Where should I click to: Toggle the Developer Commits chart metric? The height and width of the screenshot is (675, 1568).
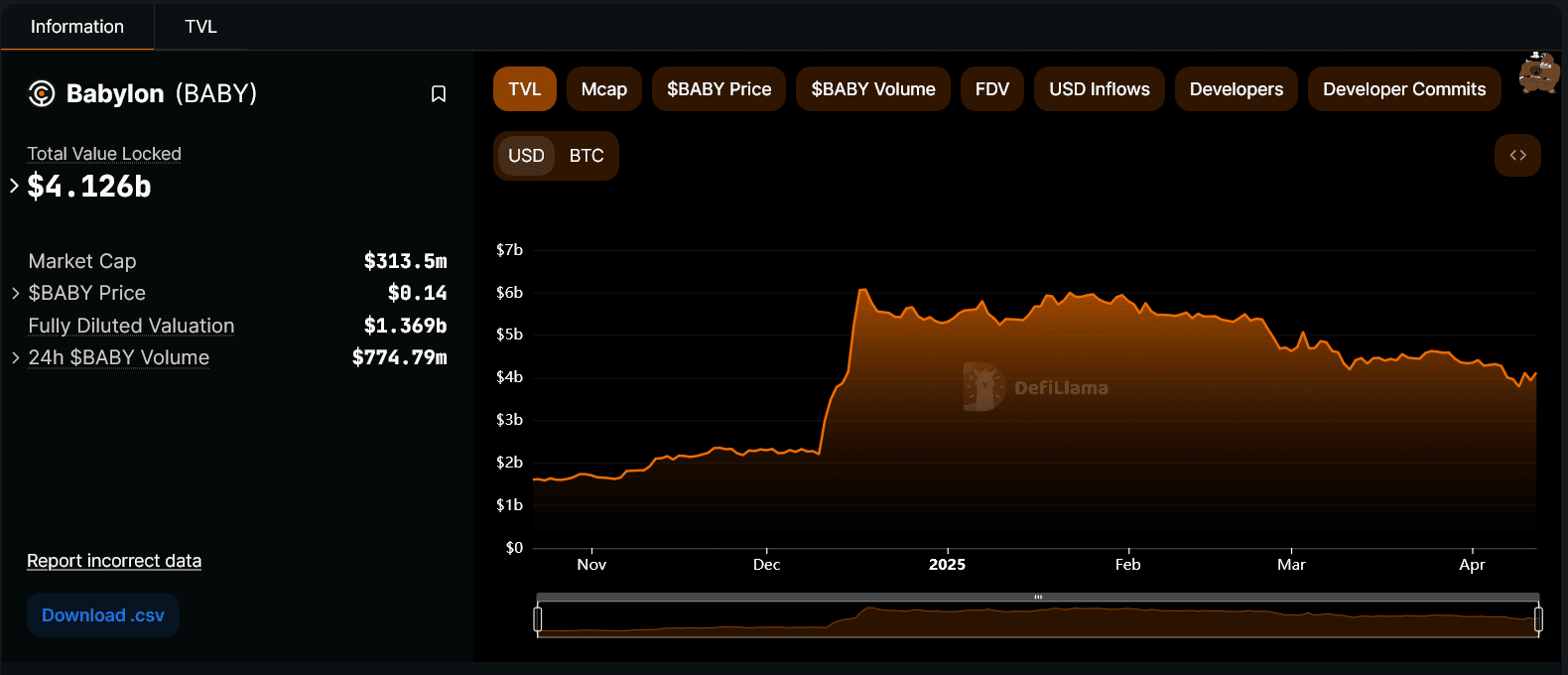[x=1404, y=89]
